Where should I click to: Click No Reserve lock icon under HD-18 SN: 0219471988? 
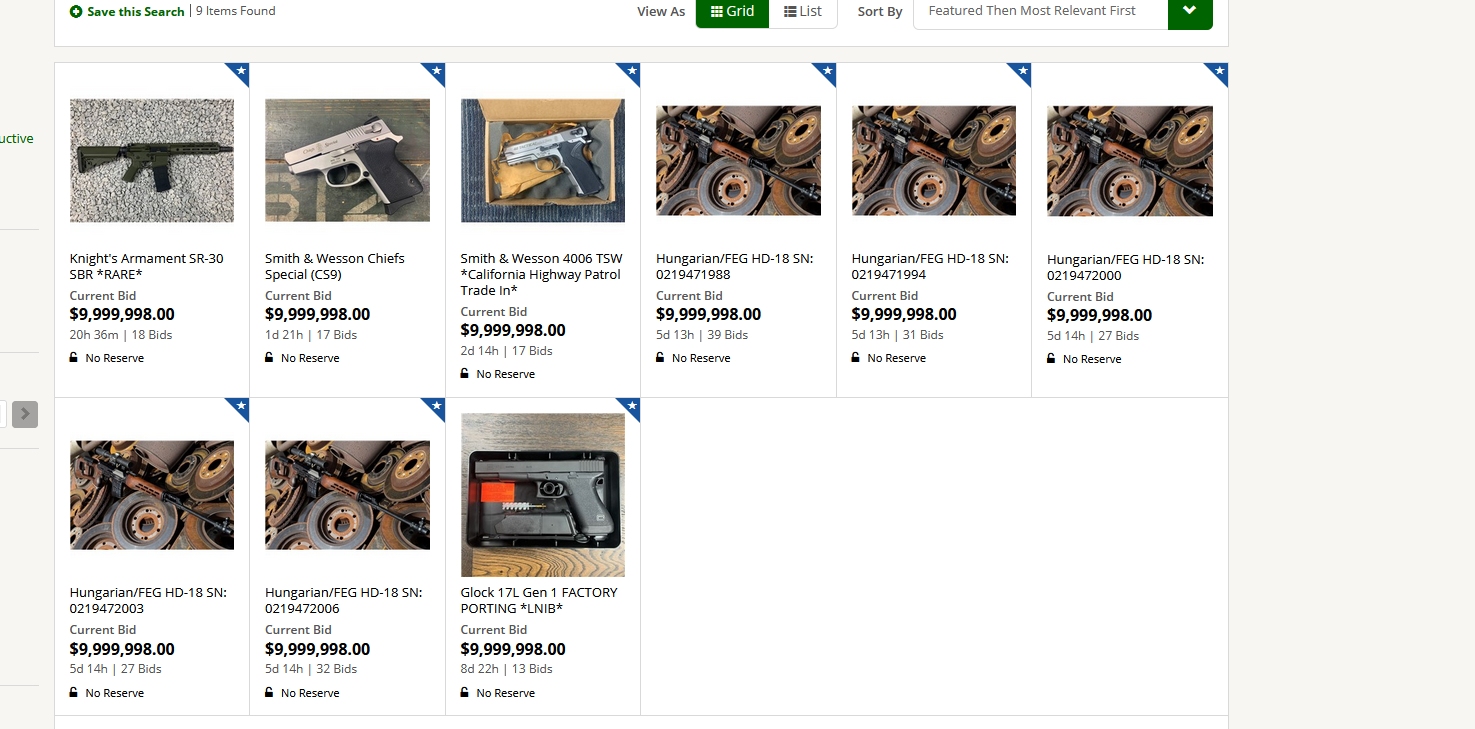click(660, 357)
